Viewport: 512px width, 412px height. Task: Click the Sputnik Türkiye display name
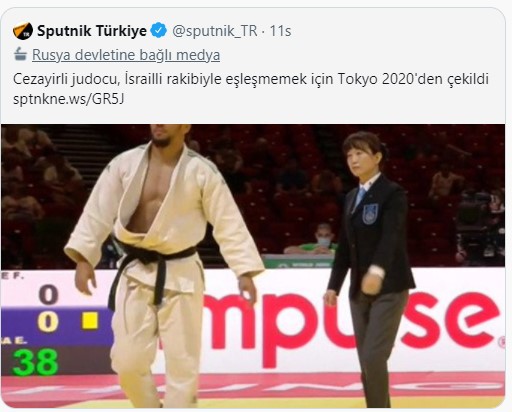(x=92, y=31)
